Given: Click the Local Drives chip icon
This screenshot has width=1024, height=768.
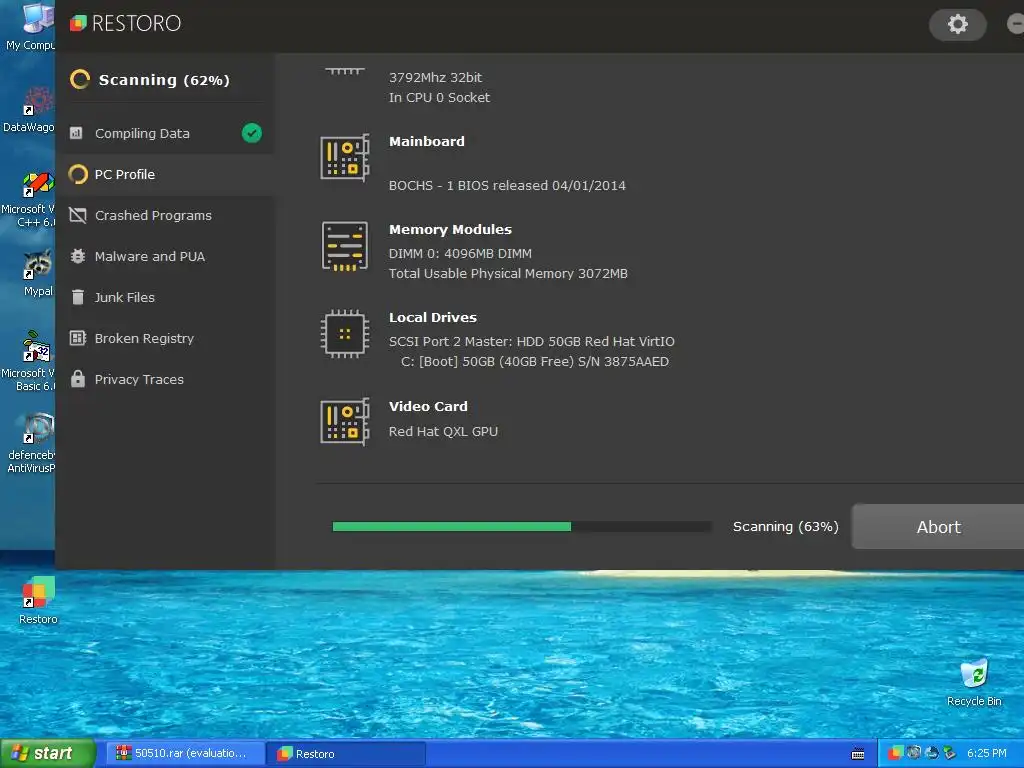Looking at the screenshot, I should click(345, 334).
